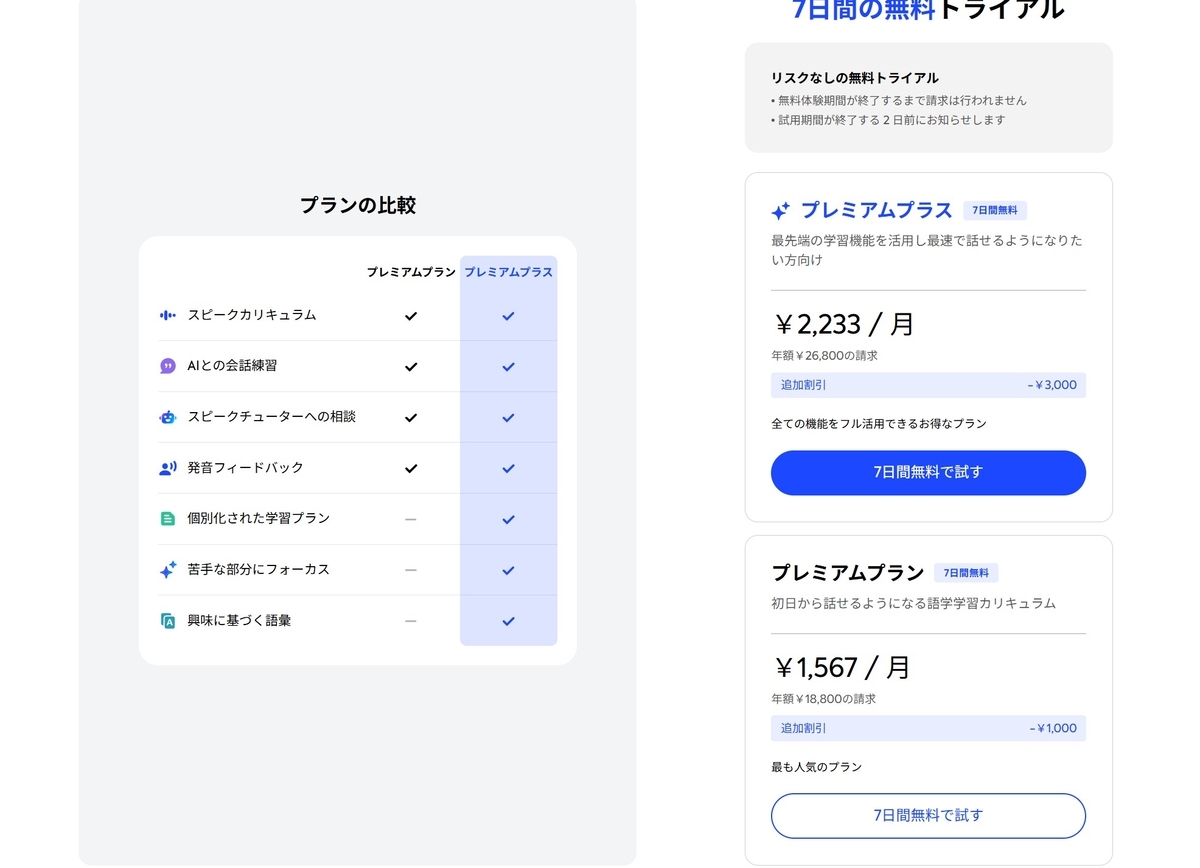
Task: Click the grey dash in 興味に基づく語彙 row
Action: click(410, 621)
